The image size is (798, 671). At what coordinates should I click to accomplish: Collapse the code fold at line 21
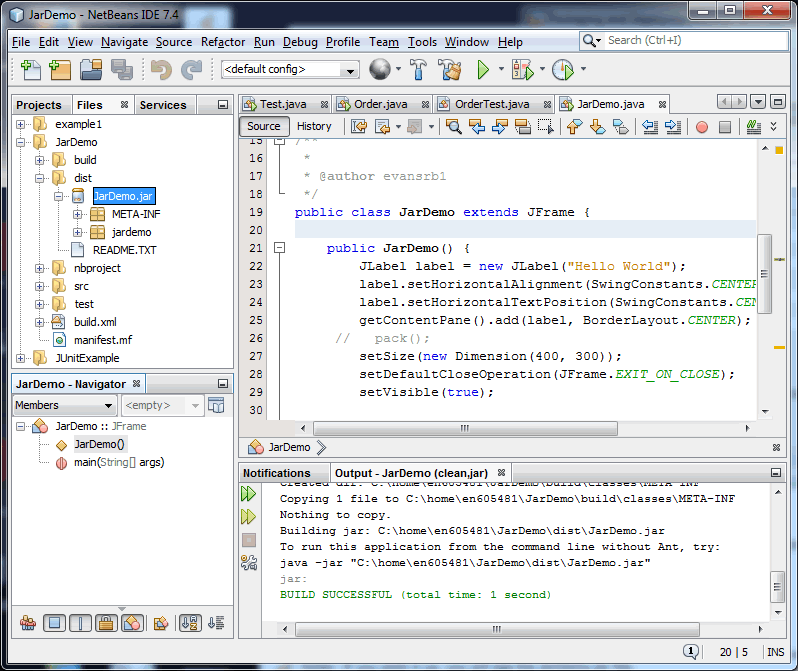coord(279,248)
